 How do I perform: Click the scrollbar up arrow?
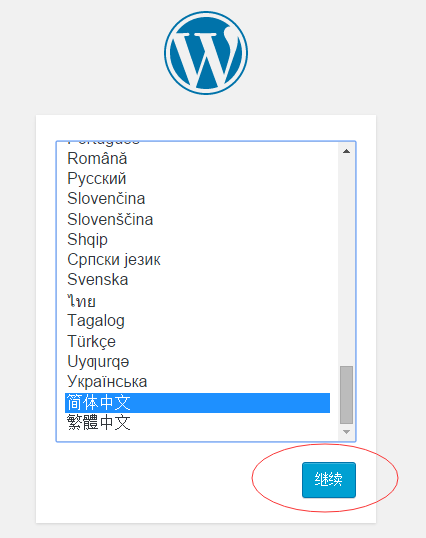click(x=346, y=151)
